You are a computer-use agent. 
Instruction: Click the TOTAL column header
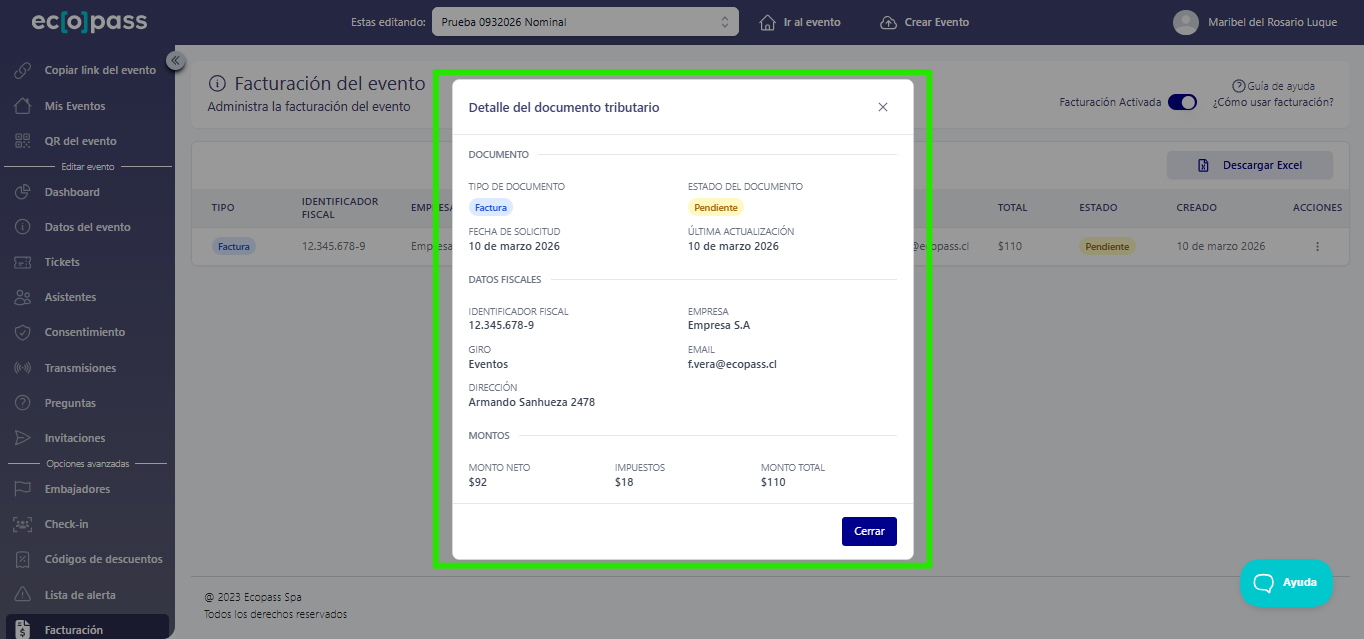tap(1012, 208)
